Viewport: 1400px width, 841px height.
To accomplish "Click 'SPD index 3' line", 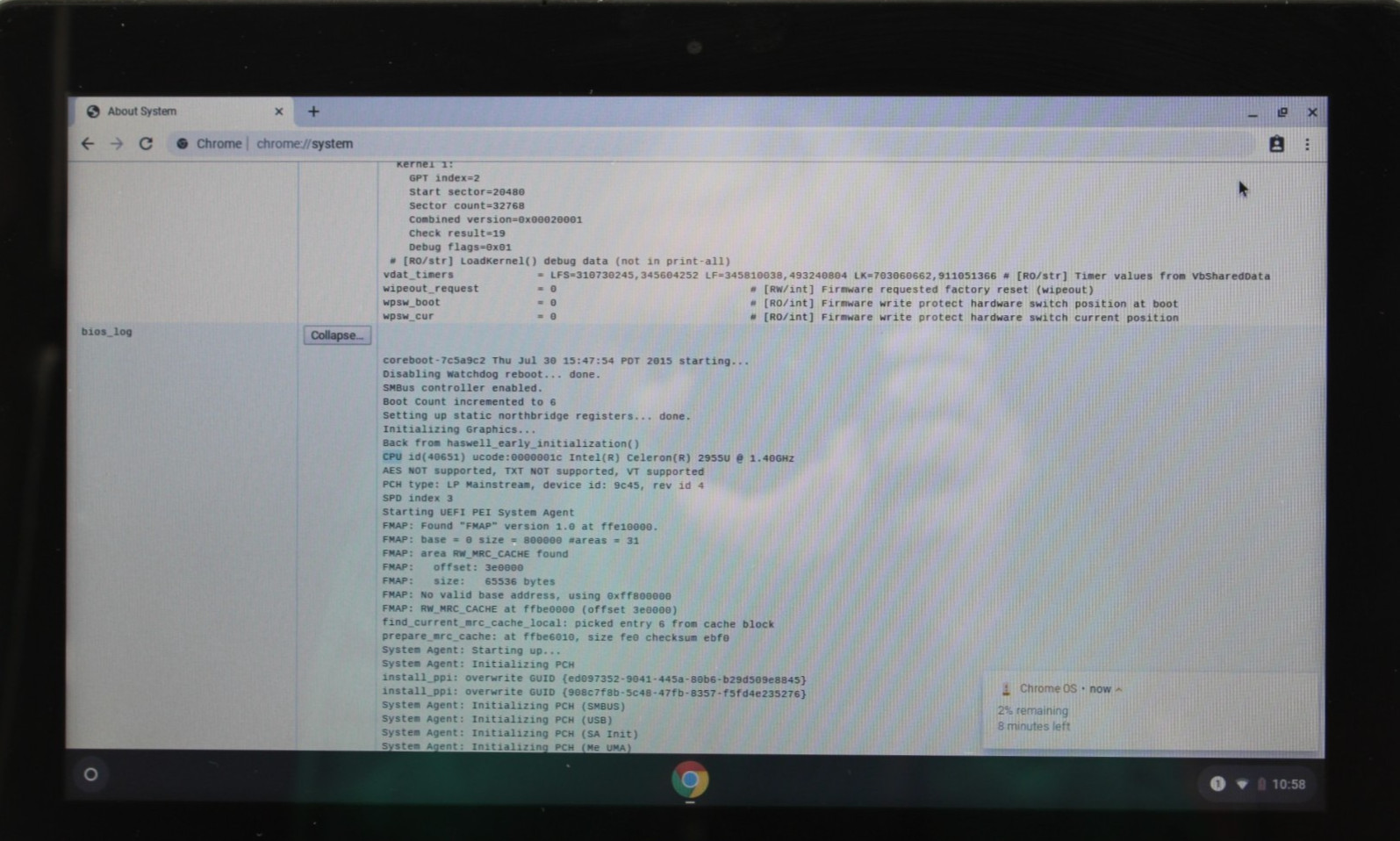I will tap(418, 499).
